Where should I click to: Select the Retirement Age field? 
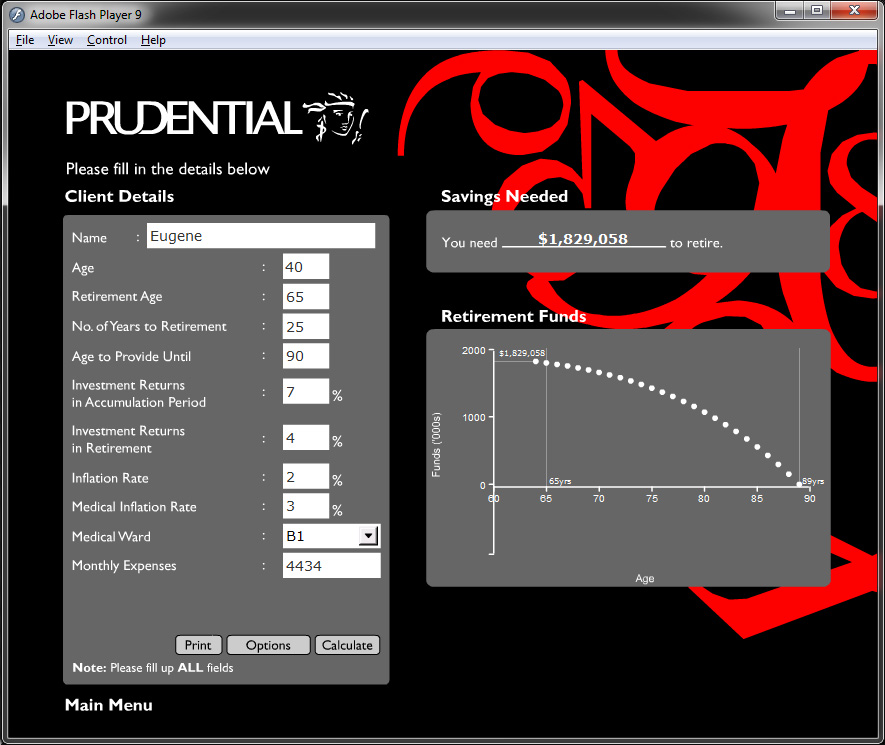[x=305, y=297]
